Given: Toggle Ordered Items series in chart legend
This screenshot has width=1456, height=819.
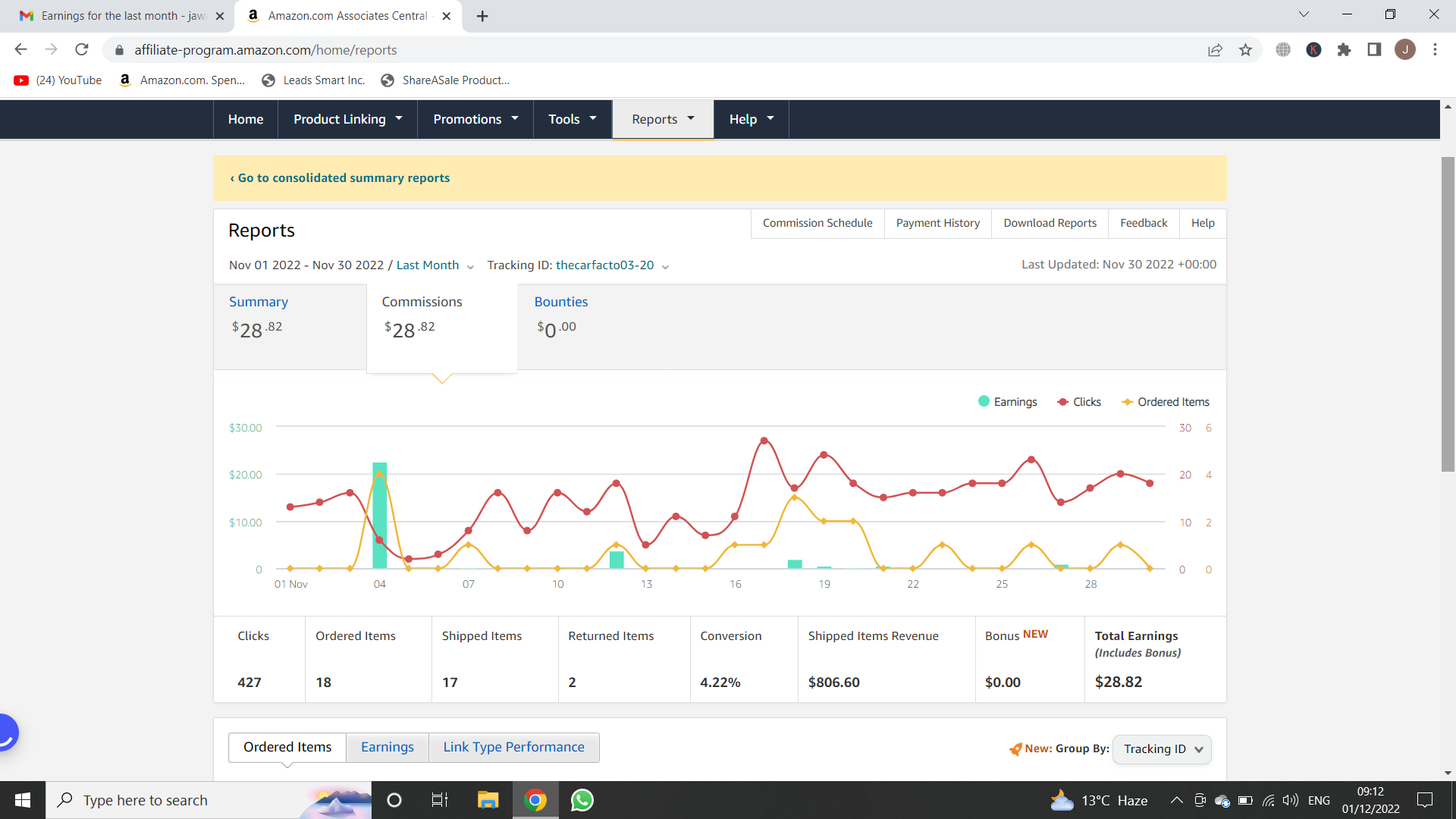Looking at the screenshot, I should click(x=1166, y=402).
